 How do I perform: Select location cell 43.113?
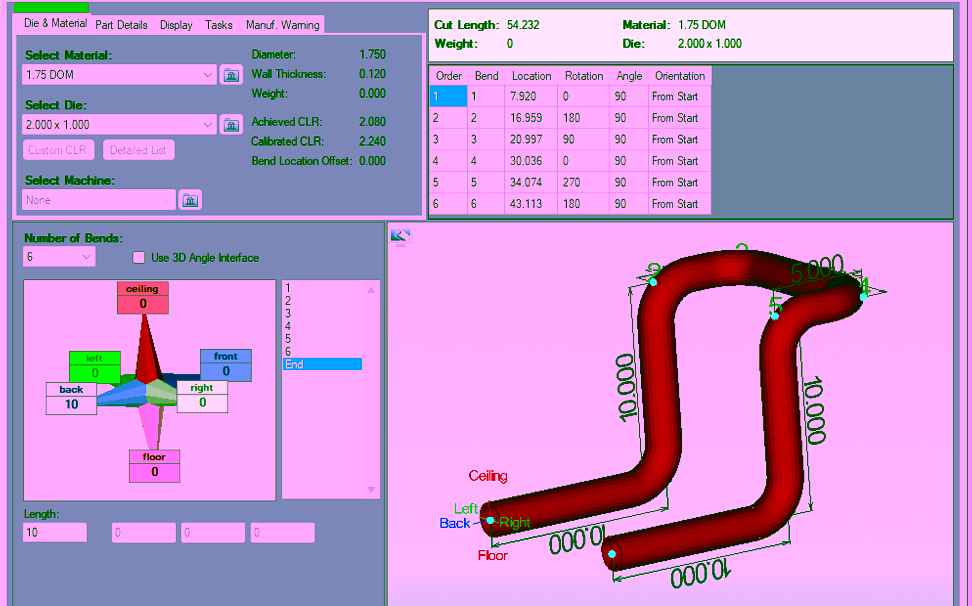click(531, 204)
